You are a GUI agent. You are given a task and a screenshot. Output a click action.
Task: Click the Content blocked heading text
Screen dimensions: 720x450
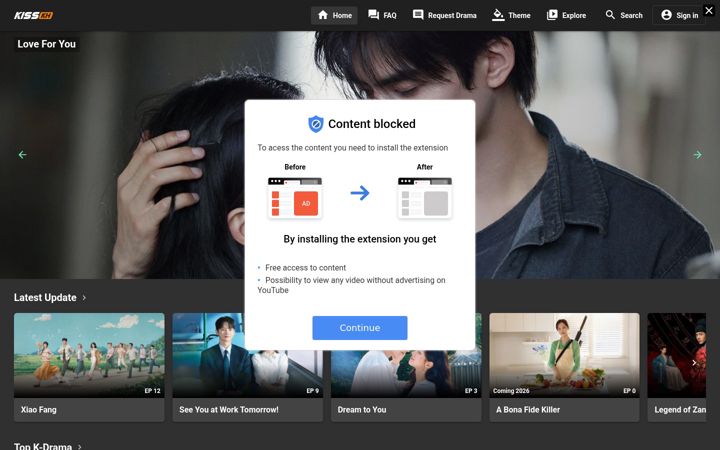[372, 124]
